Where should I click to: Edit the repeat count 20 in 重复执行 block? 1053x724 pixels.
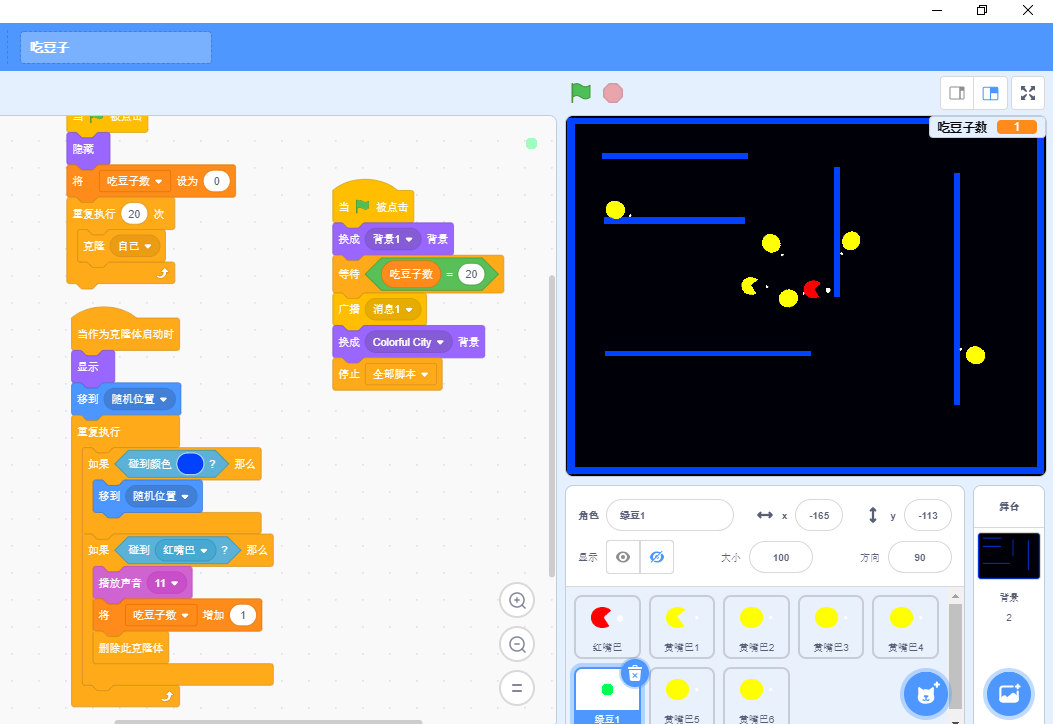pyautogui.click(x=134, y=214)
